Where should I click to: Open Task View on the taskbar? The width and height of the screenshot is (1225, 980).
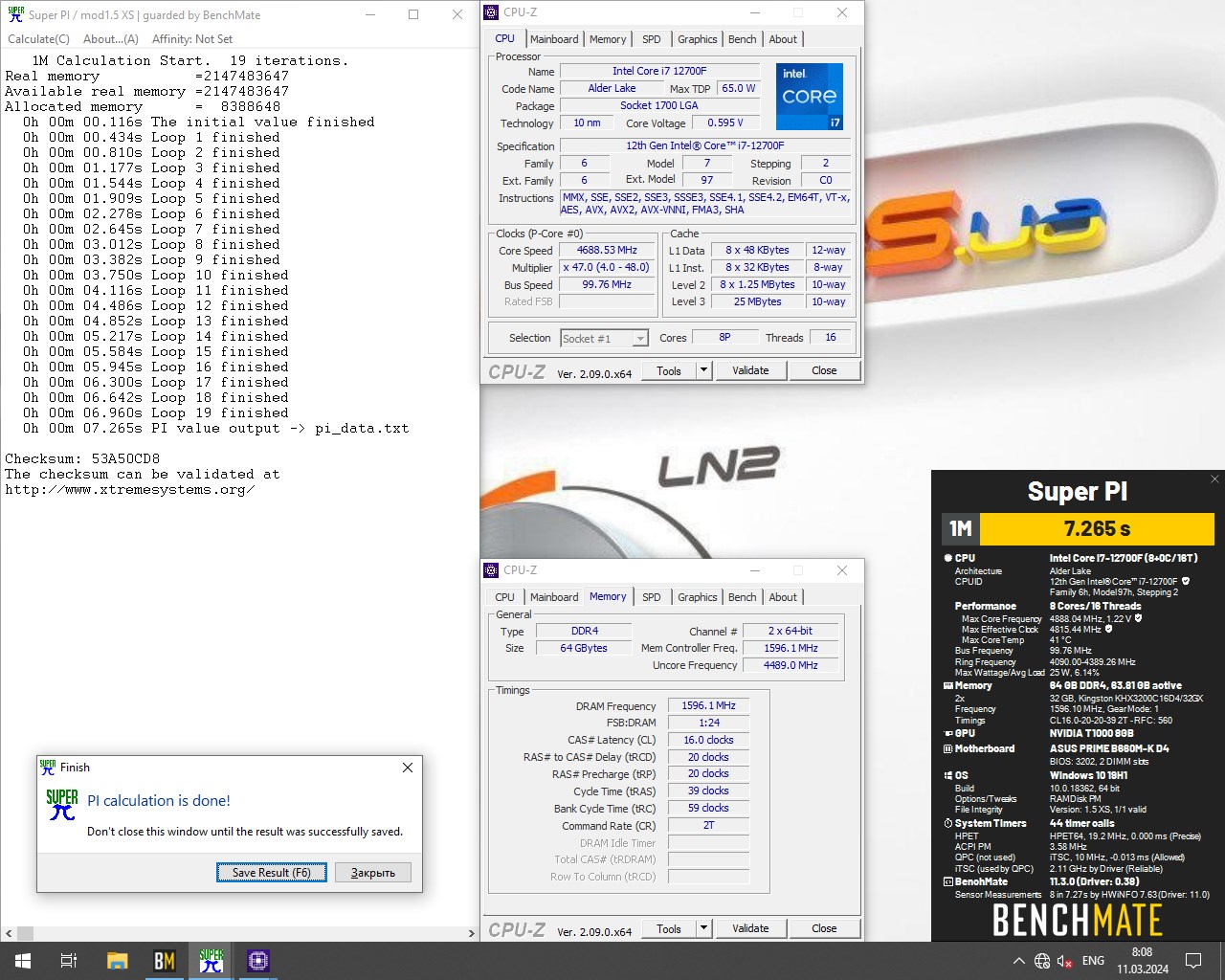pyautogui.click(x=69, y=961)
